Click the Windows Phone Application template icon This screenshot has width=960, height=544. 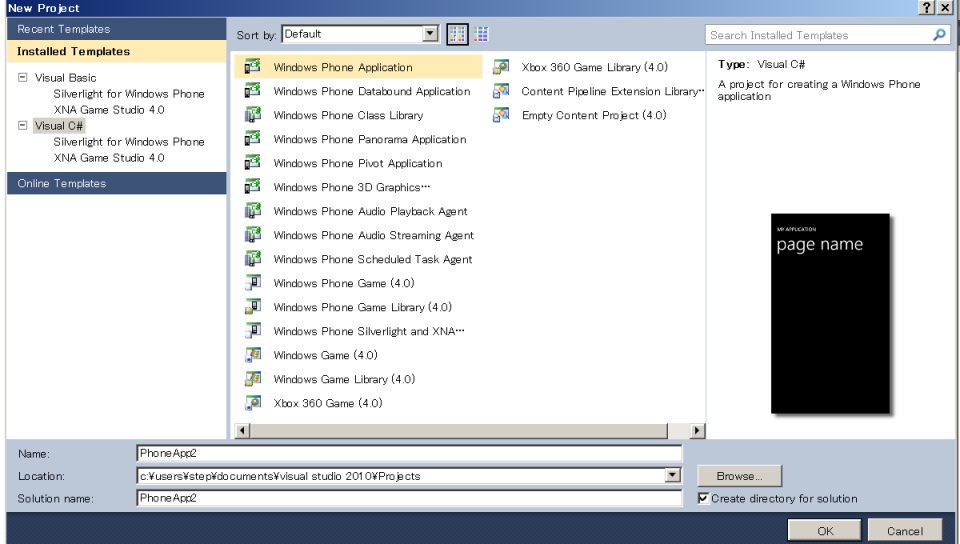tap(252, 66)
